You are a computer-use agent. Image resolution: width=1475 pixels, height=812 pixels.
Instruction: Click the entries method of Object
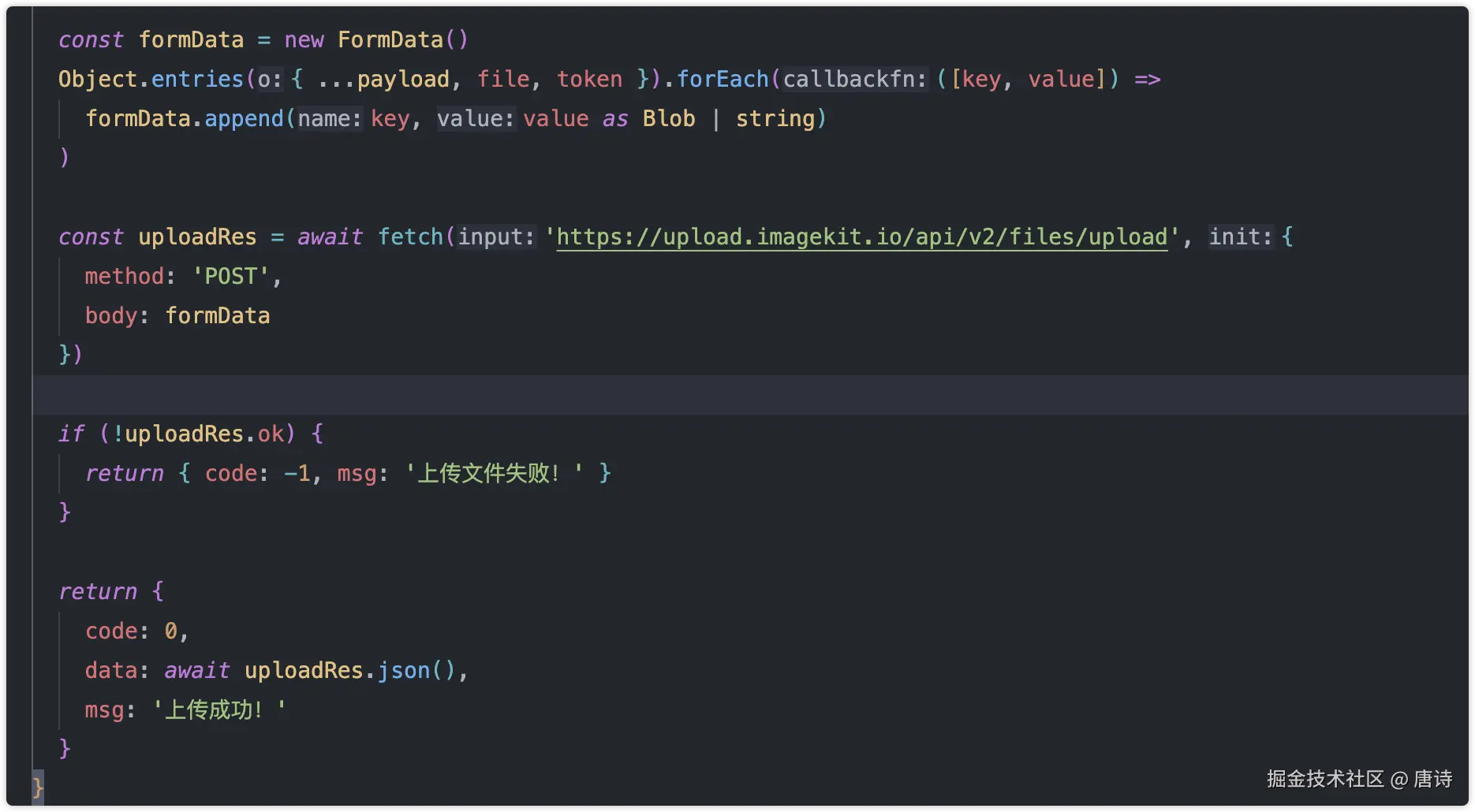pyautogui.click(x=197, y=80)
